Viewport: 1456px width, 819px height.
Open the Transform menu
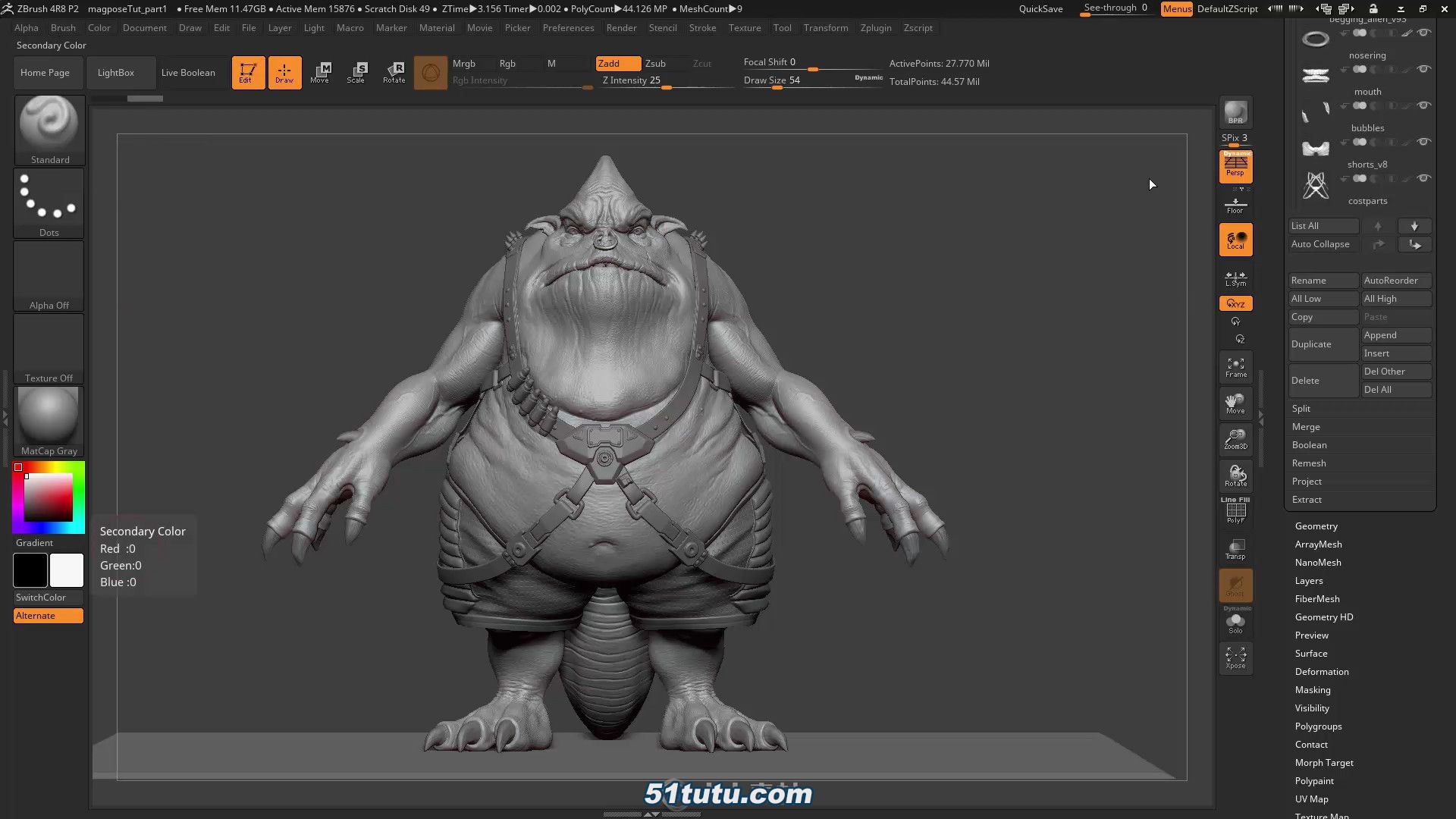pos(826,28)
